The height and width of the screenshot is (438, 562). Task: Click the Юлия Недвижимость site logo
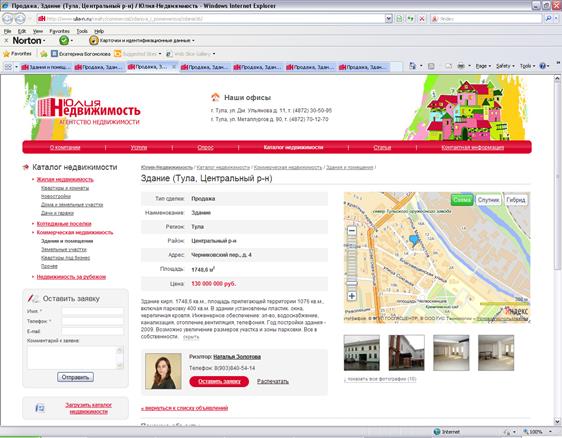coord(89,110)
